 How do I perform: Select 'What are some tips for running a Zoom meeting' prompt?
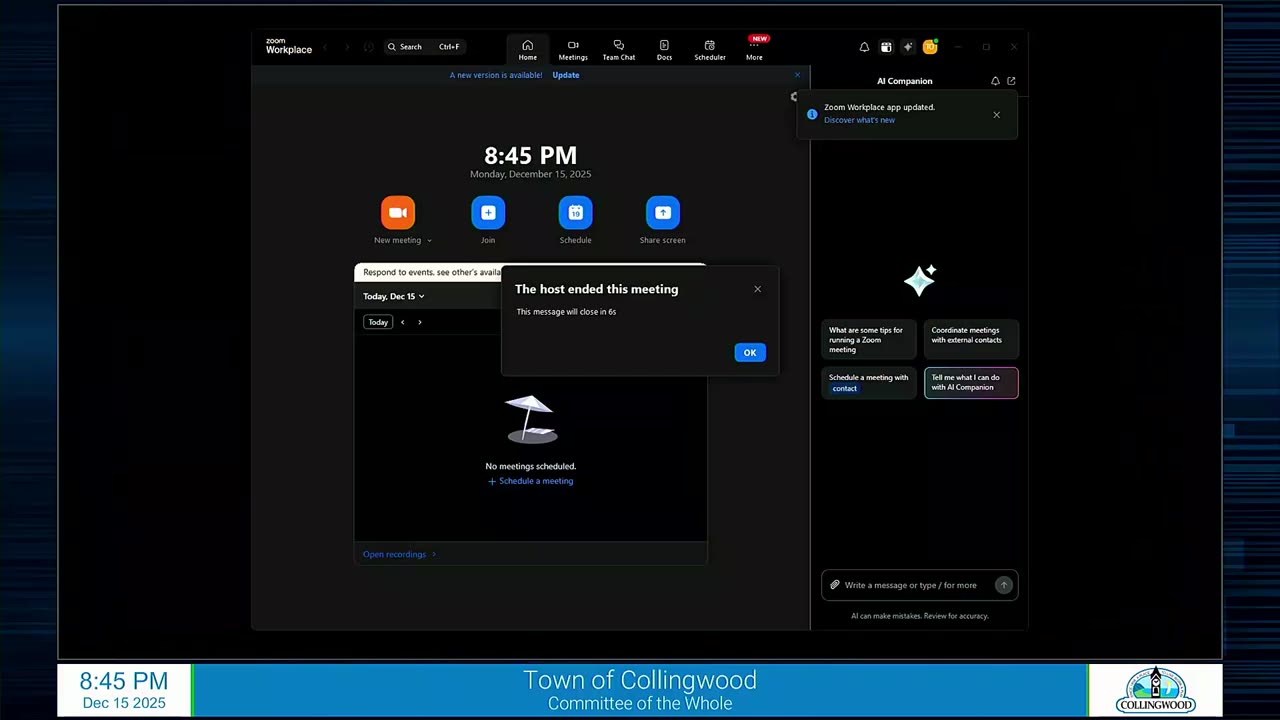869,340
